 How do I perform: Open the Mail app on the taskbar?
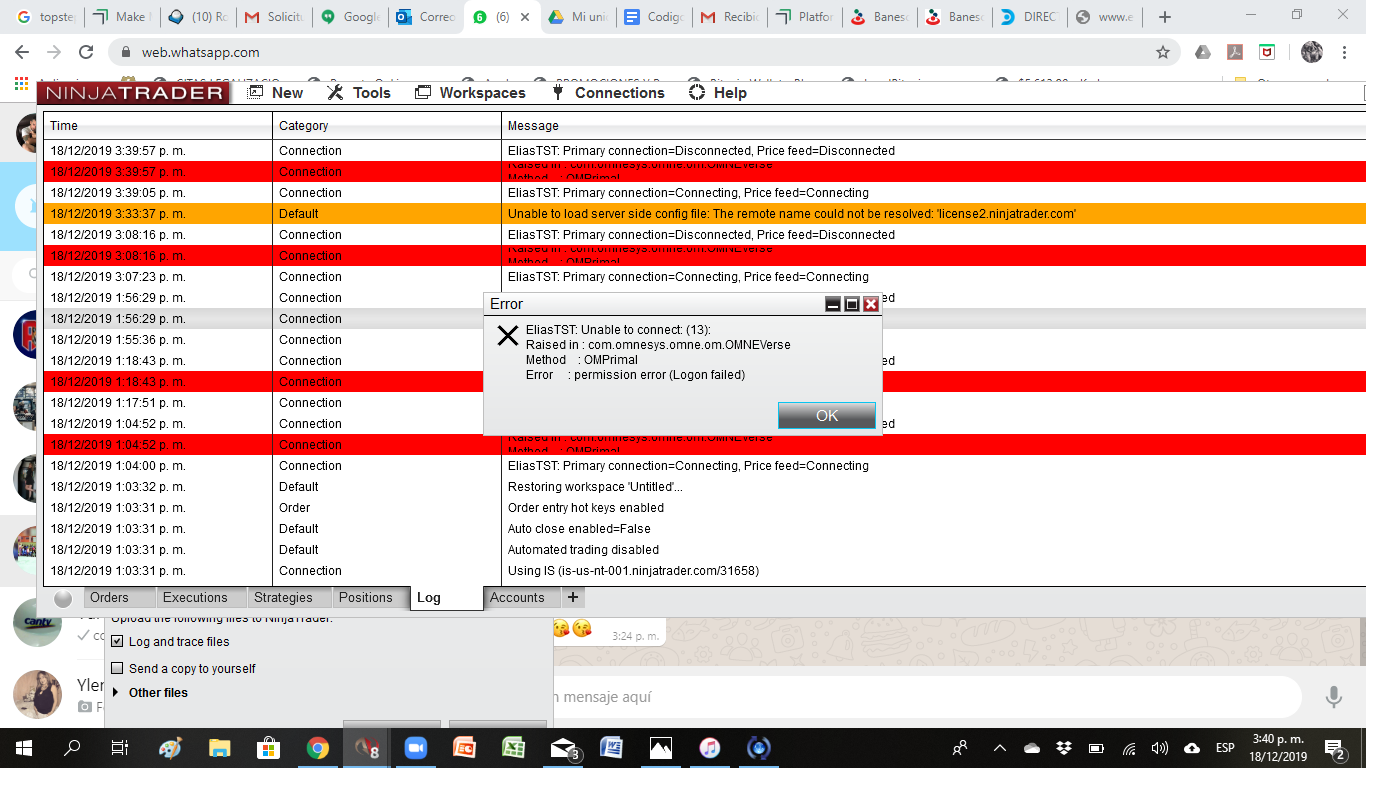(x=564, y=748)
